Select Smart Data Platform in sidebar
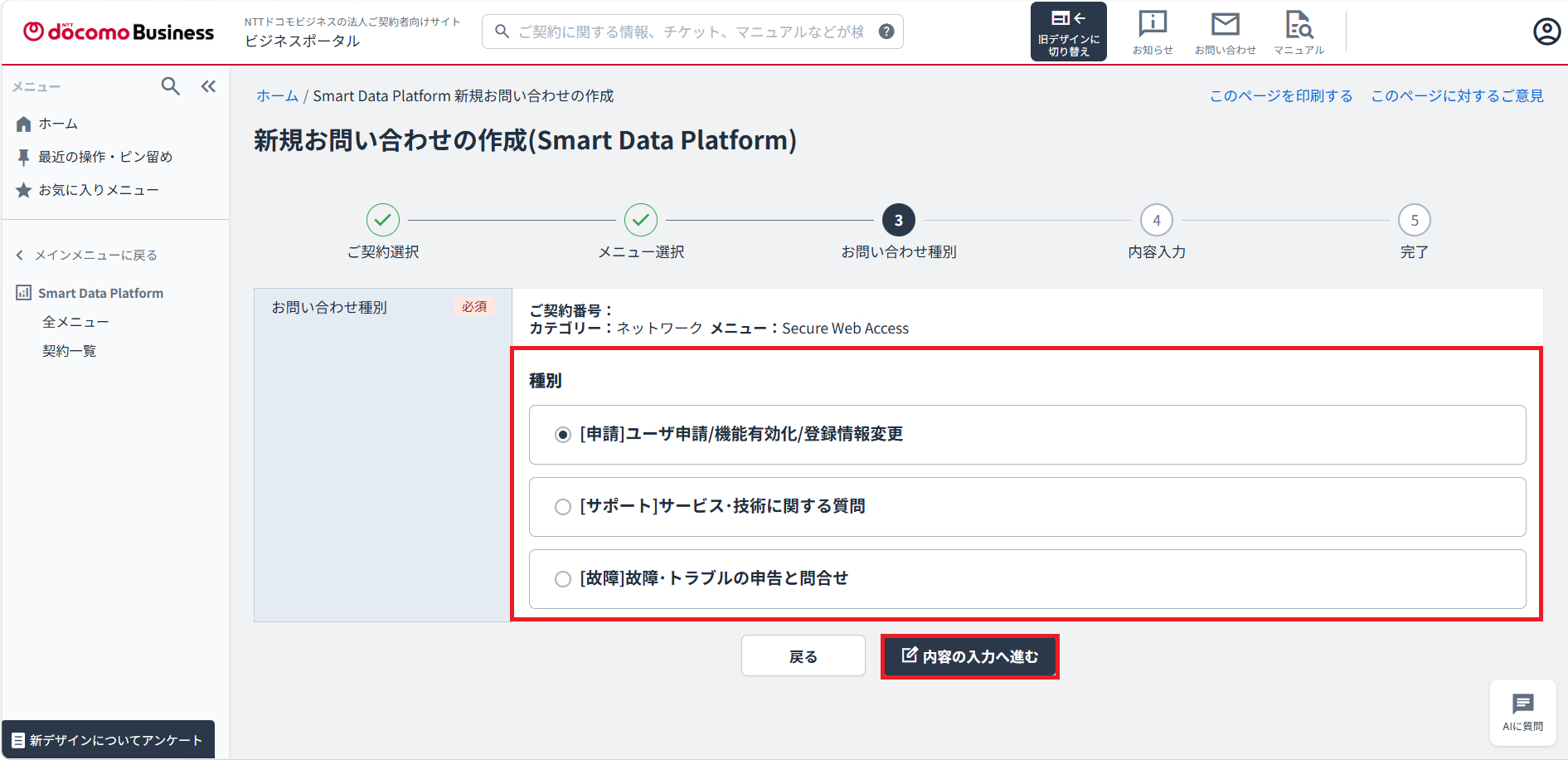Viewport: 1568px width, 760px height. [x=90, y=293]
